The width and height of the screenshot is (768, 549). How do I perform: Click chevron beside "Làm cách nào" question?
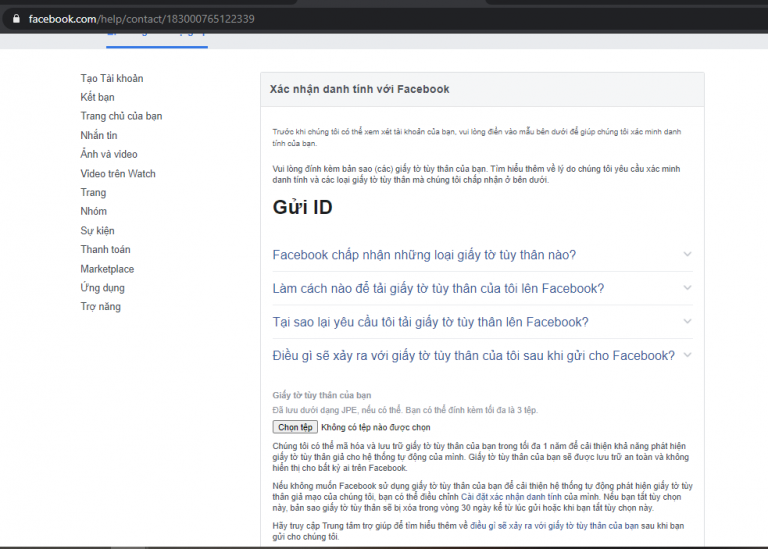click(687, 288)
